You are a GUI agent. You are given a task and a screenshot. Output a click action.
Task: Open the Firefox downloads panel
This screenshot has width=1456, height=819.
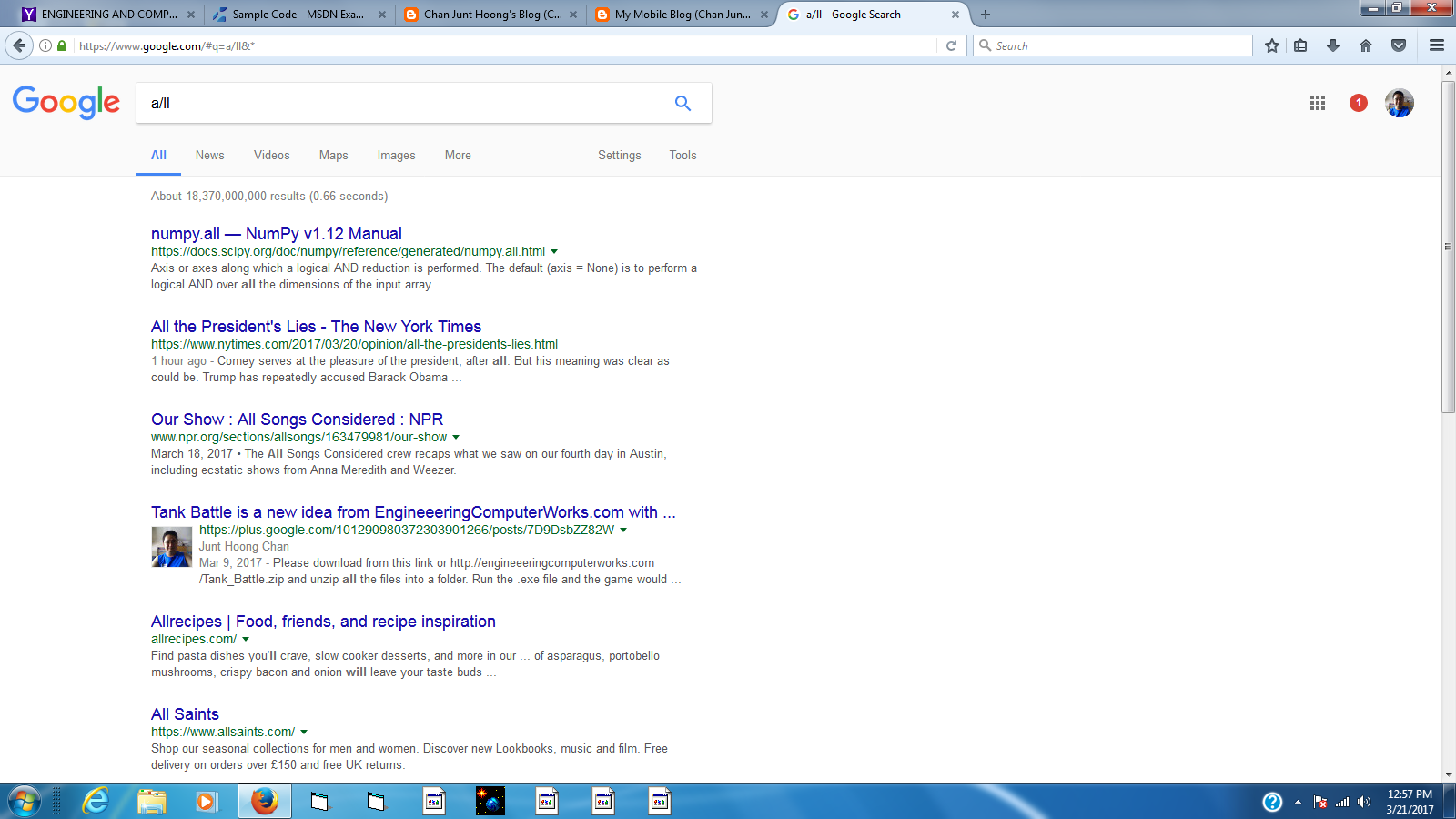[1333, 45]
